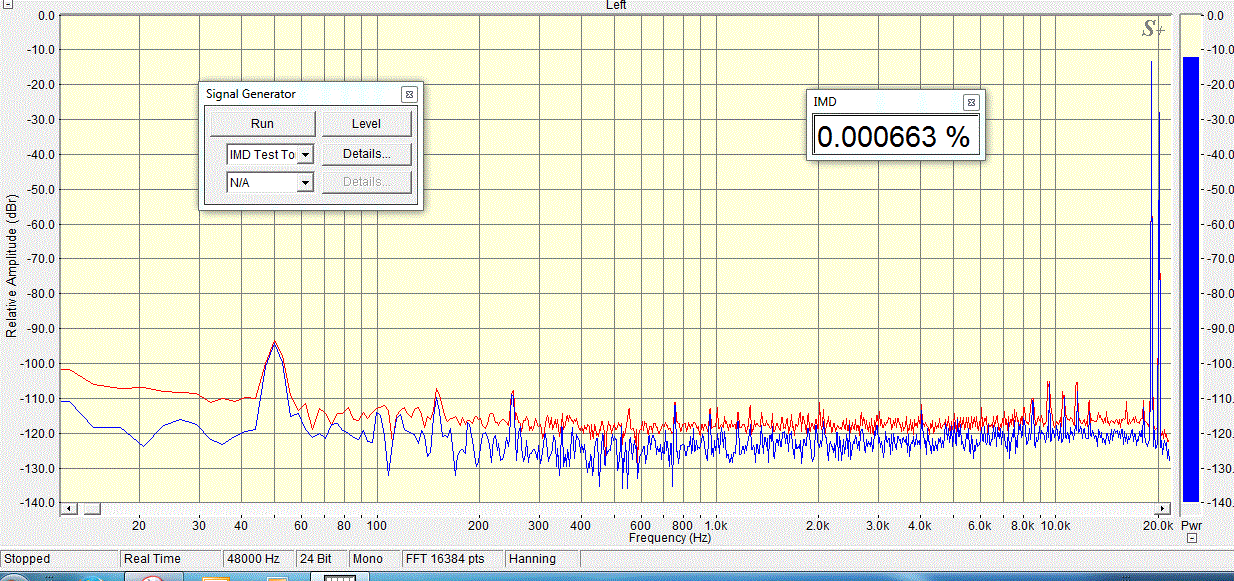Click the IMD value 0.000663 %
Viewport: 1234px width, 581px height.
894,136
